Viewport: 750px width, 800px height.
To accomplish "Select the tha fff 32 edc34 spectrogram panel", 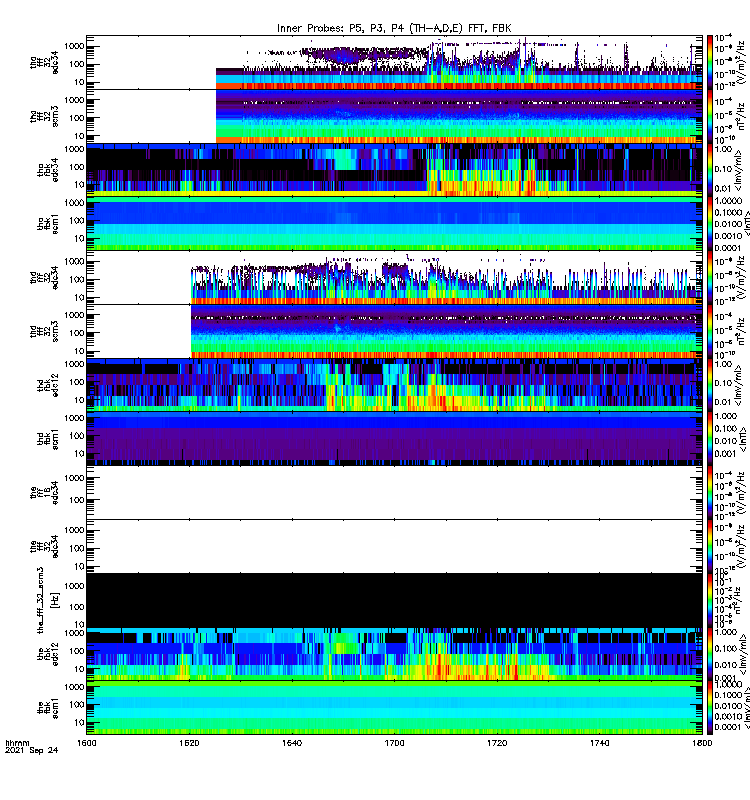I will coord(394,62).
